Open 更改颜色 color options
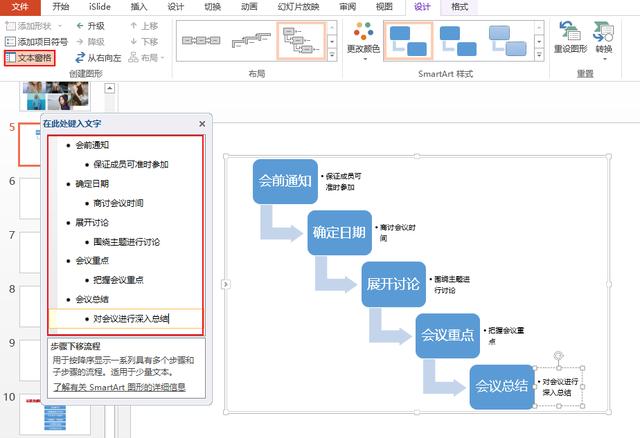This screenshot has width=640, height=438. (363, 42)
